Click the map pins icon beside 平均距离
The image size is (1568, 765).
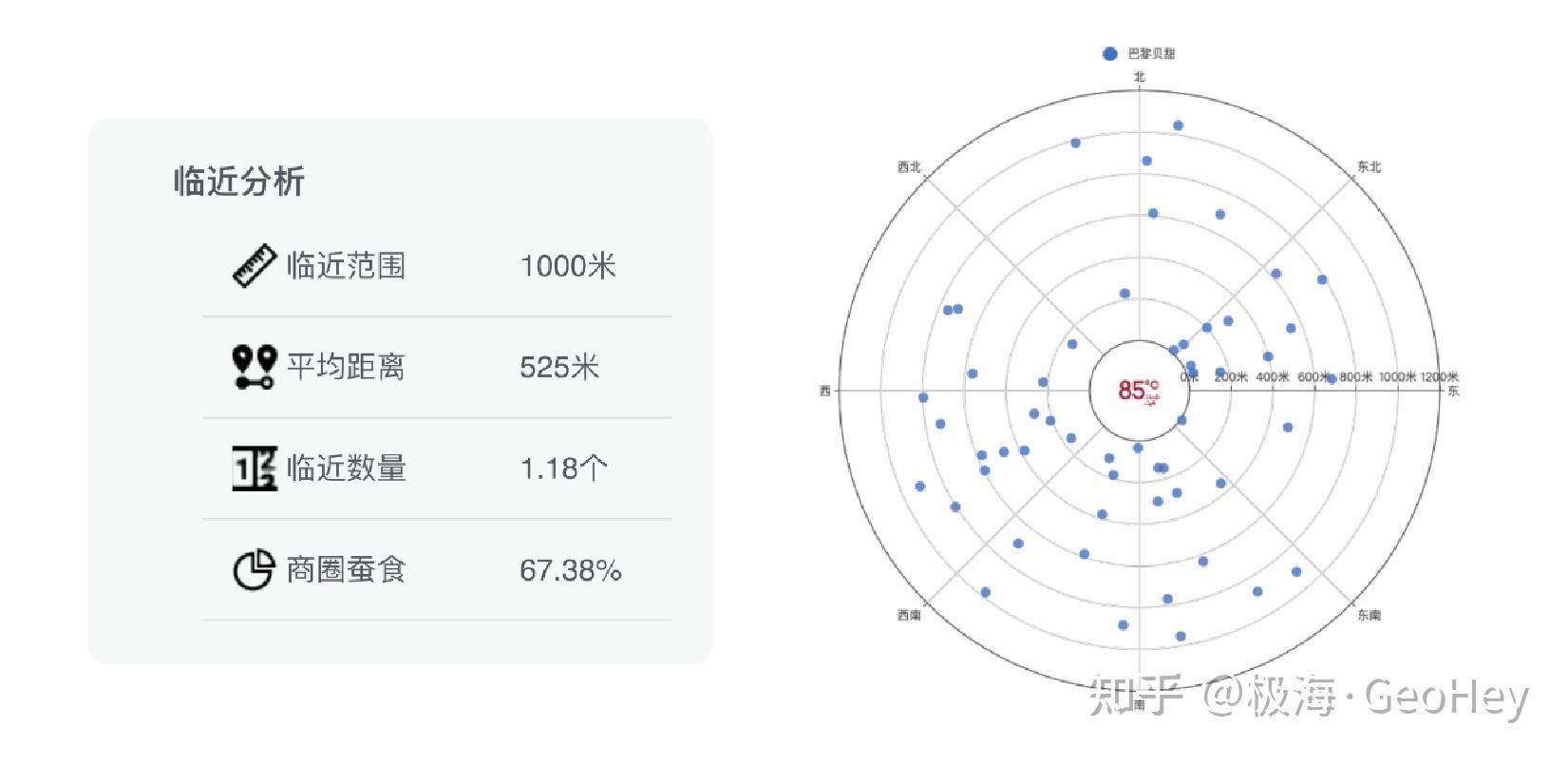coord(254,367)
